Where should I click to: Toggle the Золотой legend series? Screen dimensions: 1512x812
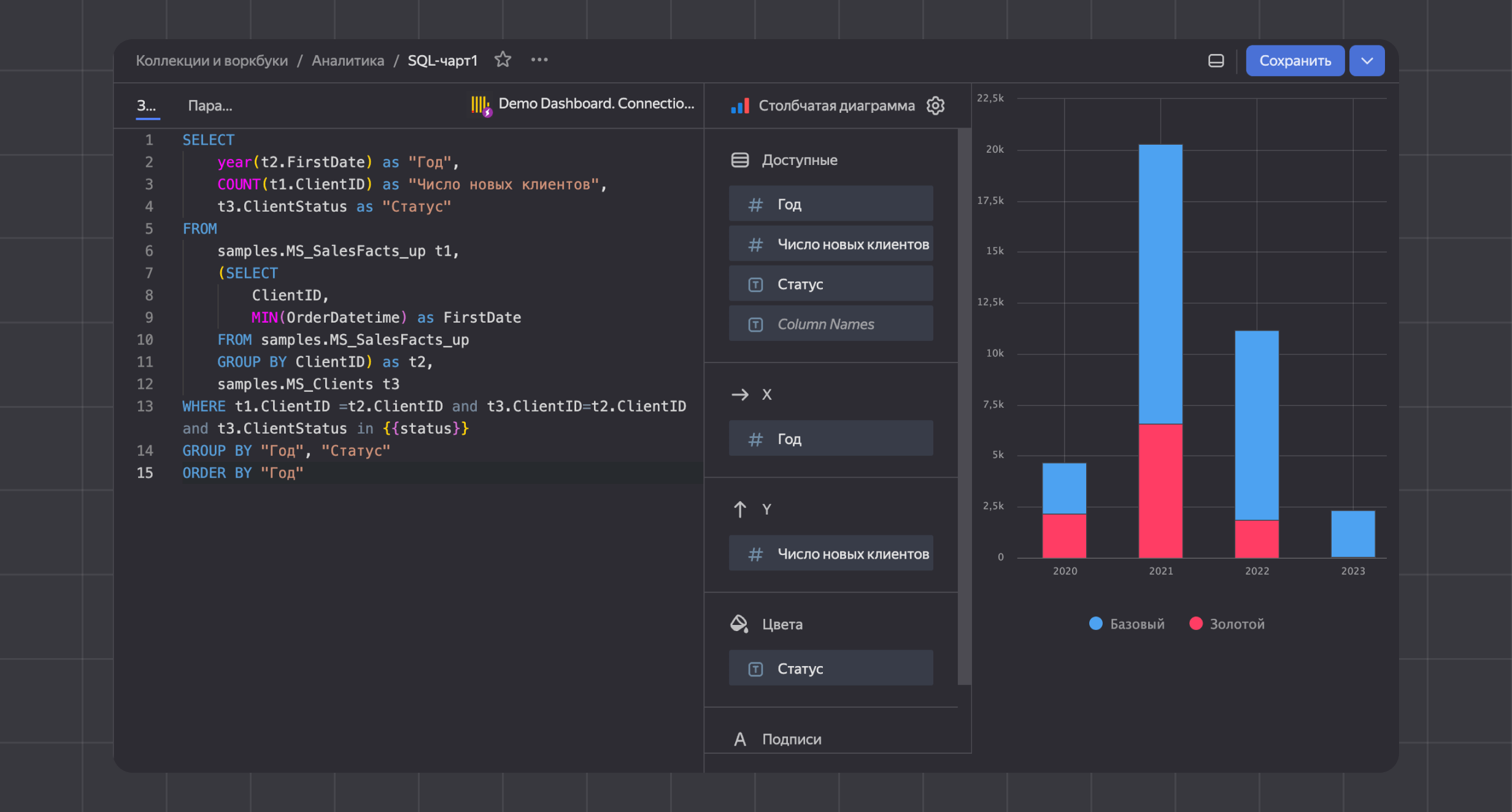pos(1227,624)
